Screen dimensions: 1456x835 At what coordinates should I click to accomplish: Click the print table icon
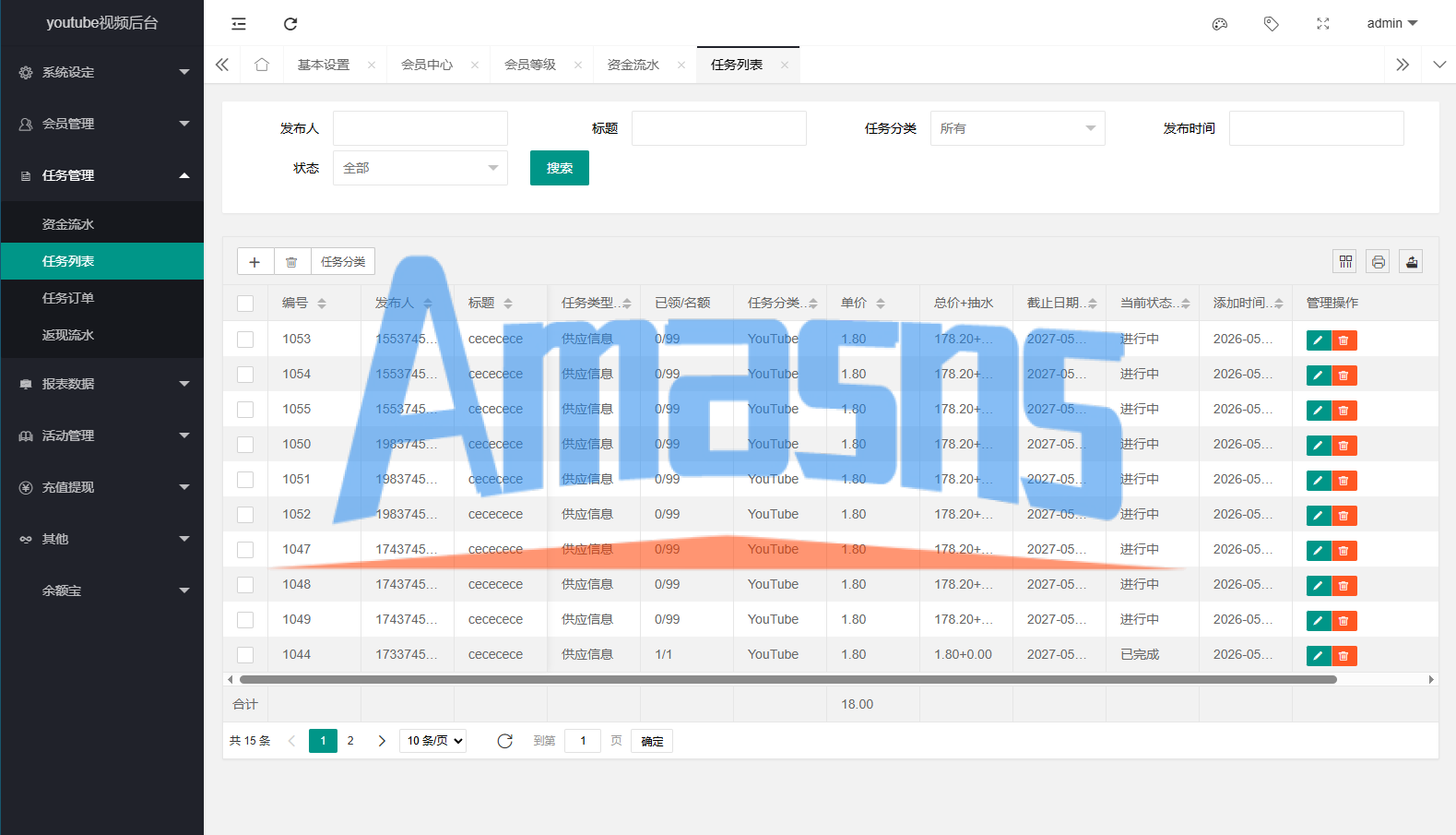(1379, 262)
